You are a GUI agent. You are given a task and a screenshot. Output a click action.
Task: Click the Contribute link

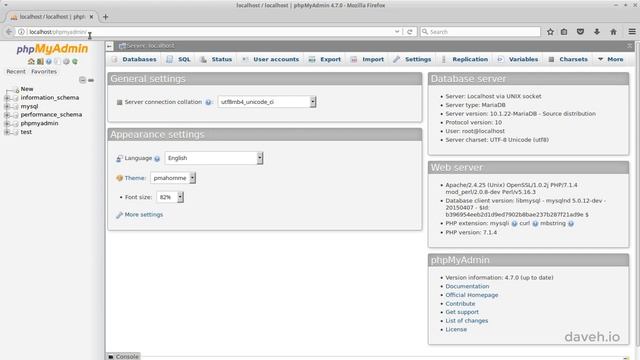click(x=460, y=304)
